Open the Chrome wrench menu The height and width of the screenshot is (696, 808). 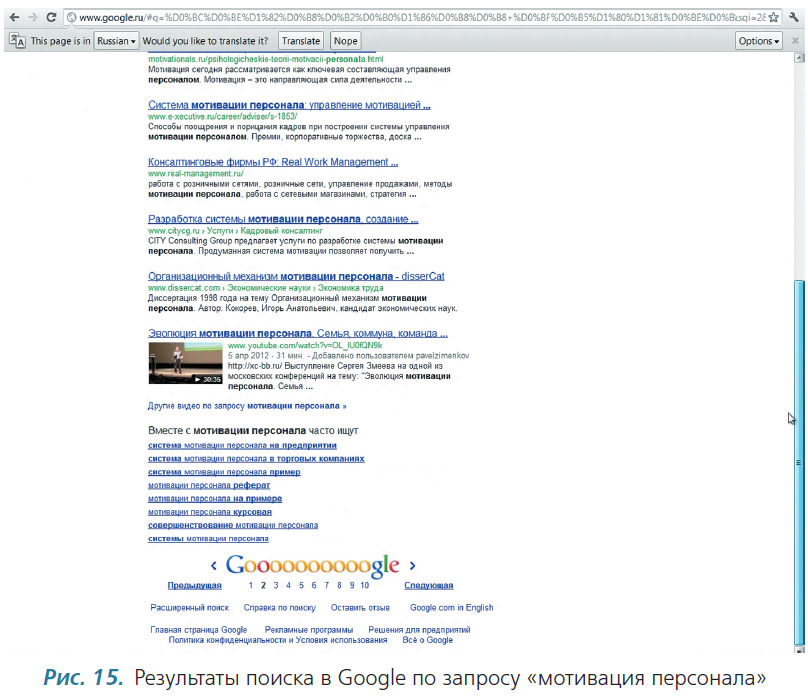(794, 18)
